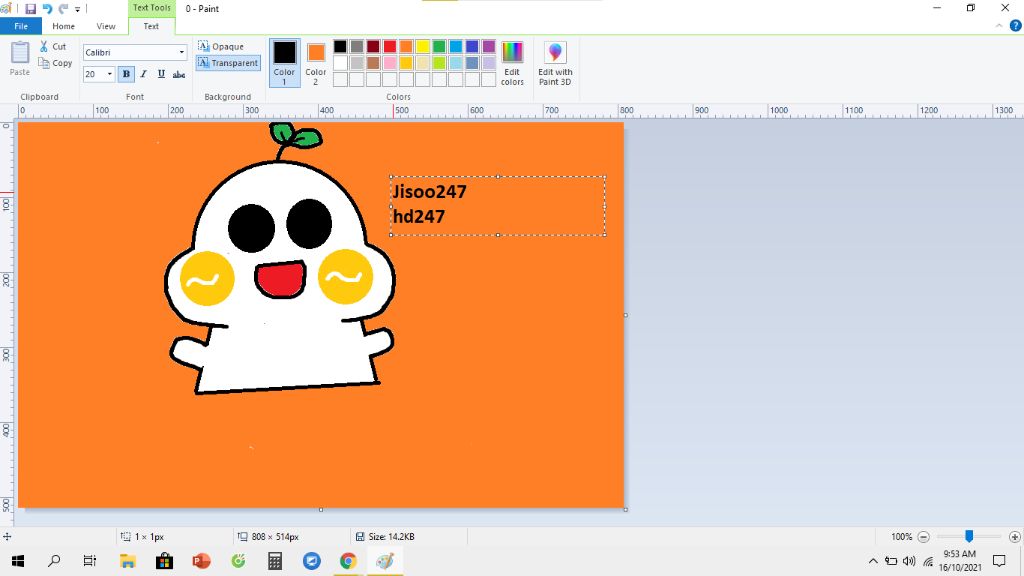Set text background to Transparent
This screenshot has height=576, width=1024.
pyautogui.click(x=228, y=63)
